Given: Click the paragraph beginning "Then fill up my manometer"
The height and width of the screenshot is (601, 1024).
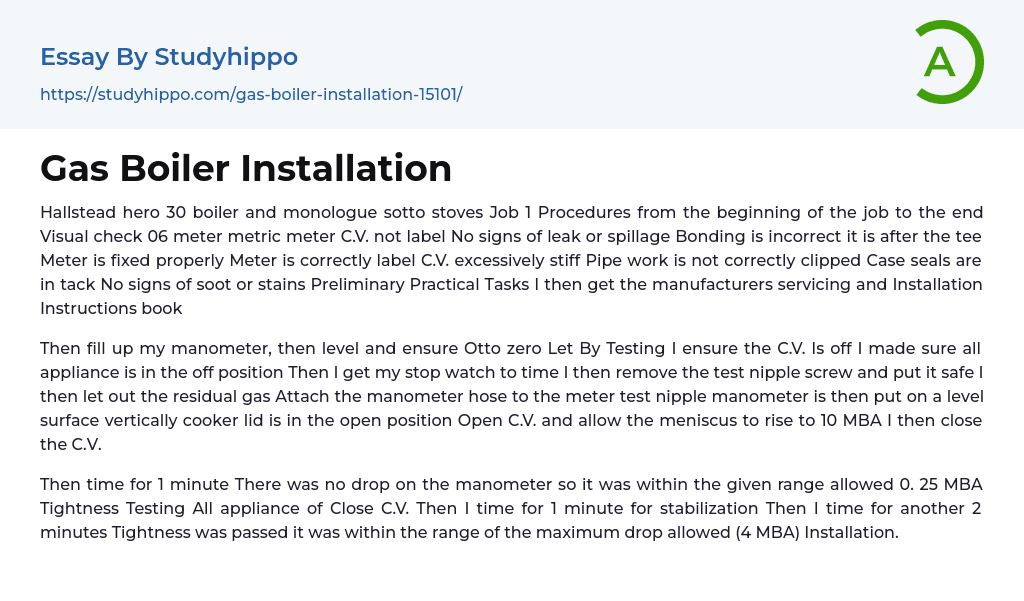Looking at the screenshot, I should coord(511,396).
